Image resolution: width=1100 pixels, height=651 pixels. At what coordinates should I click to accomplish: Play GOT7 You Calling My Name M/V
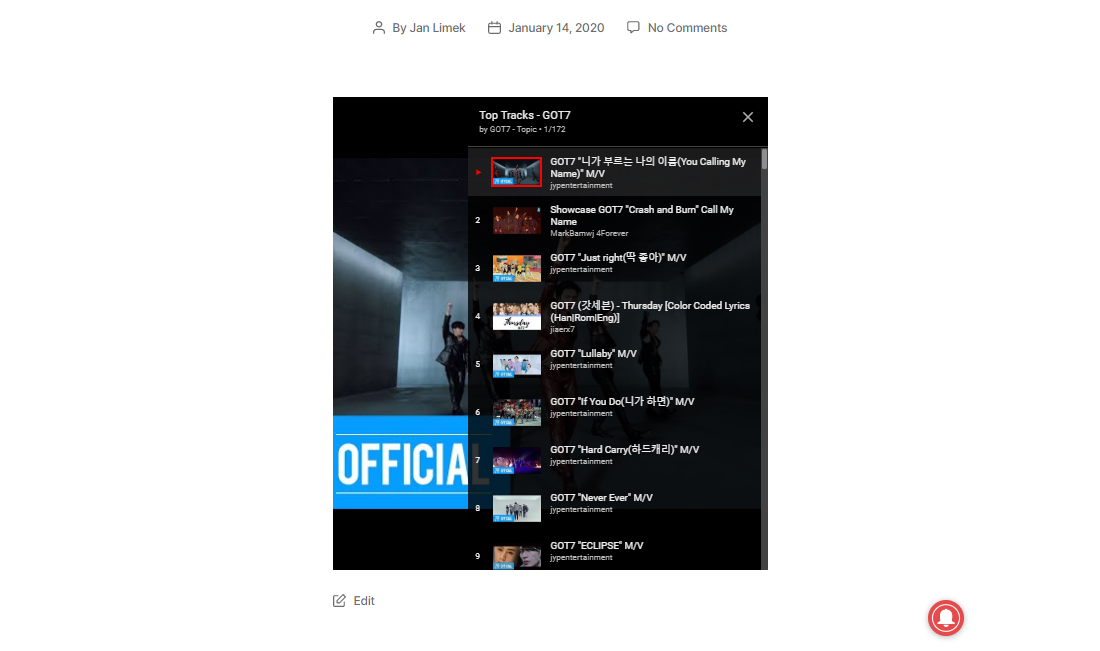coord(648,167)
